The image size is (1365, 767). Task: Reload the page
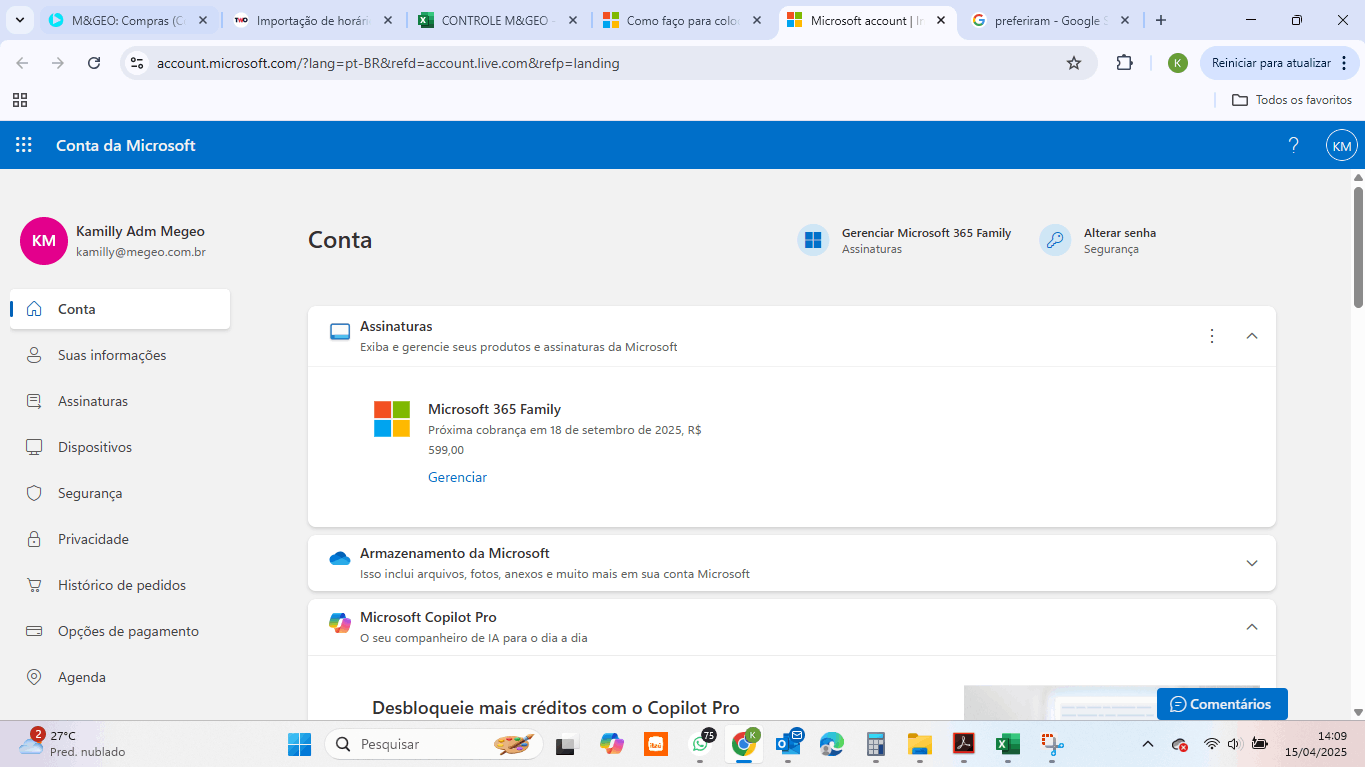[x=94, y=63]
